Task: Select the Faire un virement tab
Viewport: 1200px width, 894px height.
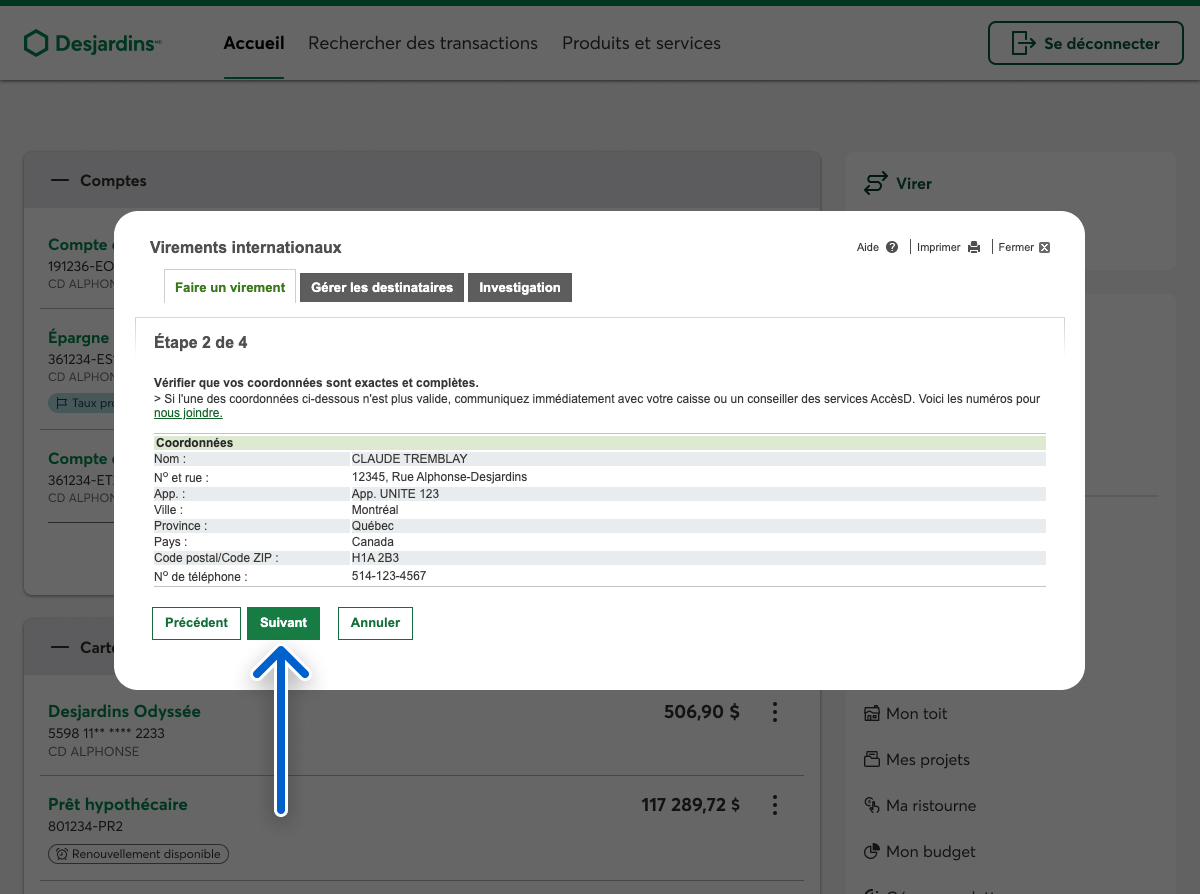Action: pos(230,287)
